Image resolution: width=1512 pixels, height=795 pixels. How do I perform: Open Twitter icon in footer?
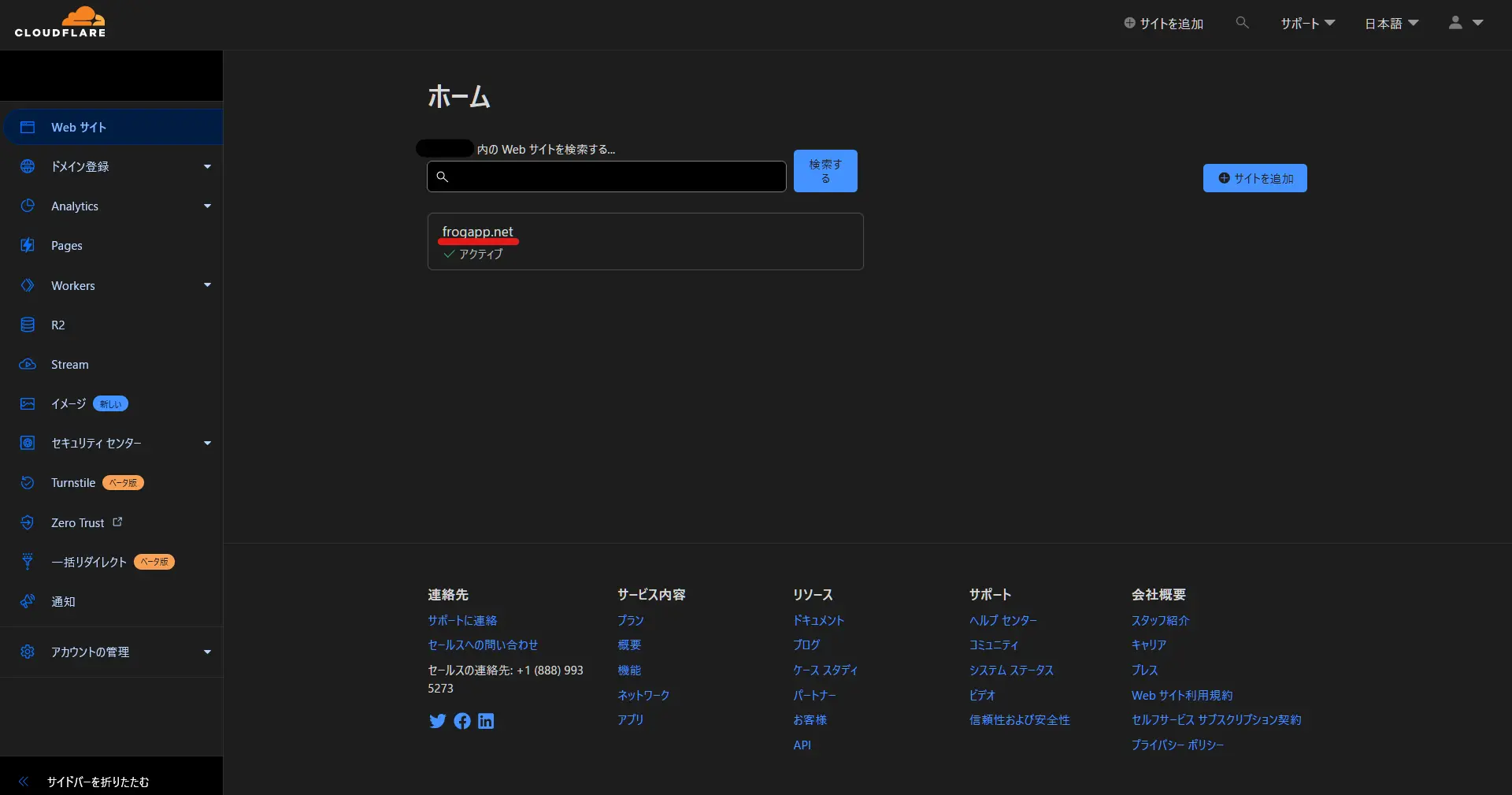coord(437,721)
